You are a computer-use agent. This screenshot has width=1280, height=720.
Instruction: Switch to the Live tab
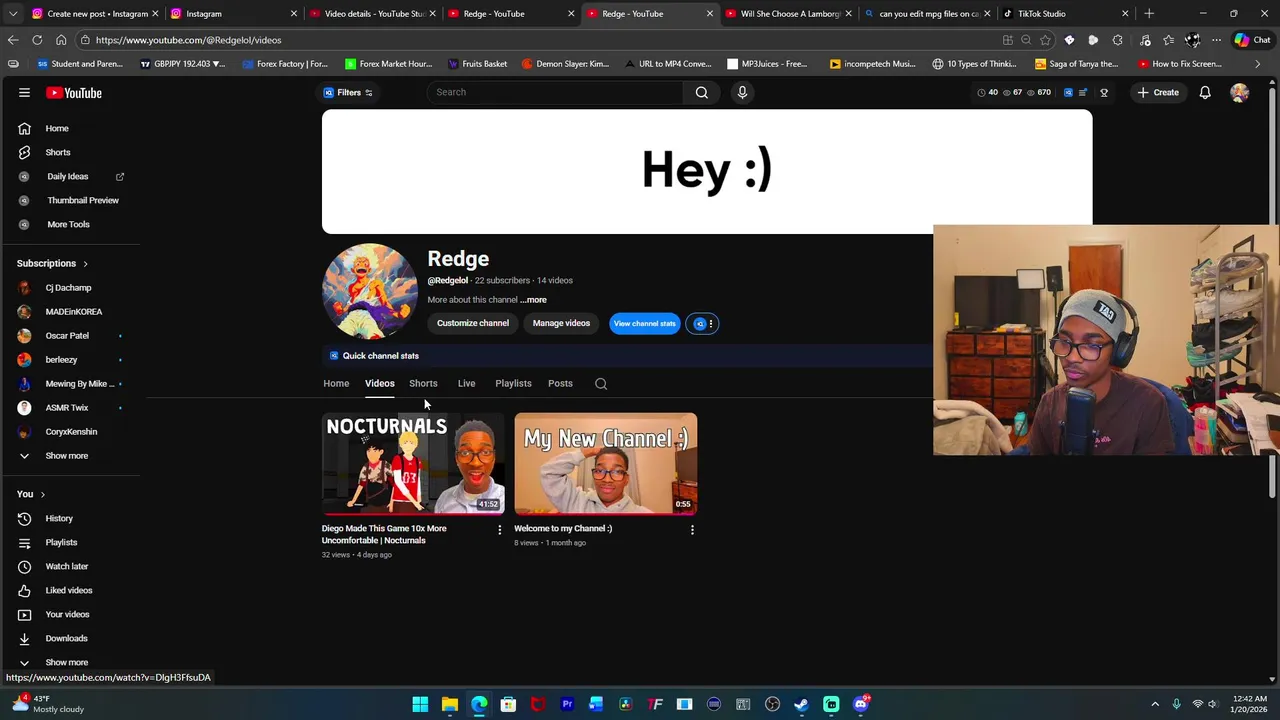pos(466,383)
